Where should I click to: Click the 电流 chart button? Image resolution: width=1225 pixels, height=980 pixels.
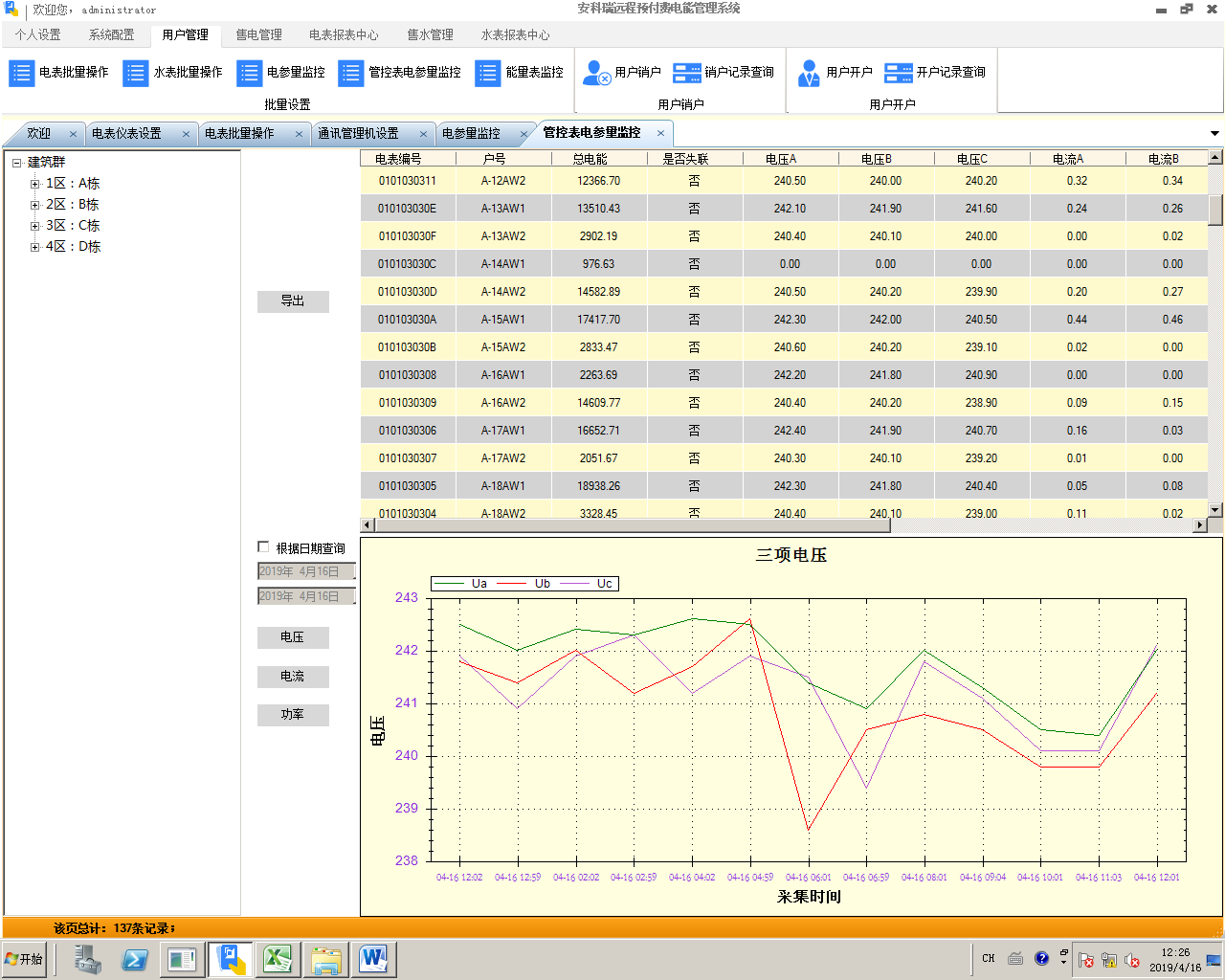(293, 677)
